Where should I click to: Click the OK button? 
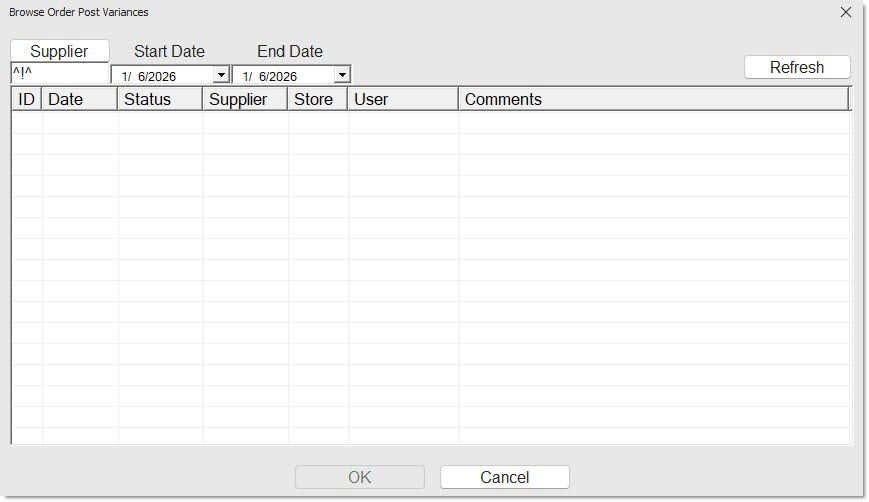[x=359, y=477]
